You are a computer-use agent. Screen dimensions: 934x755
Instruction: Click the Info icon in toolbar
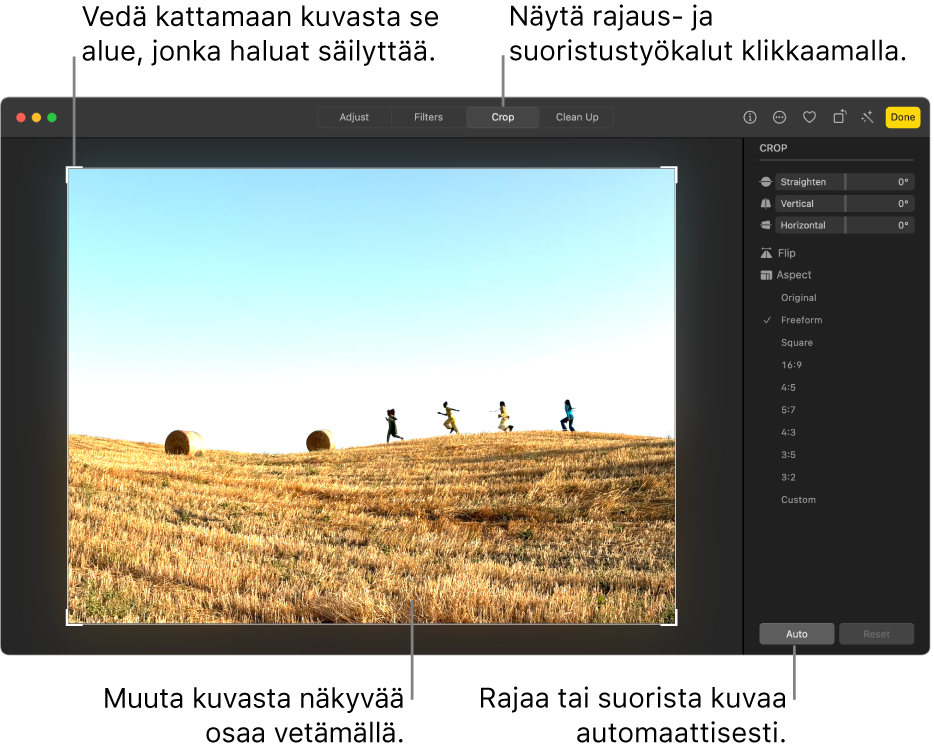tap(749, 117)
